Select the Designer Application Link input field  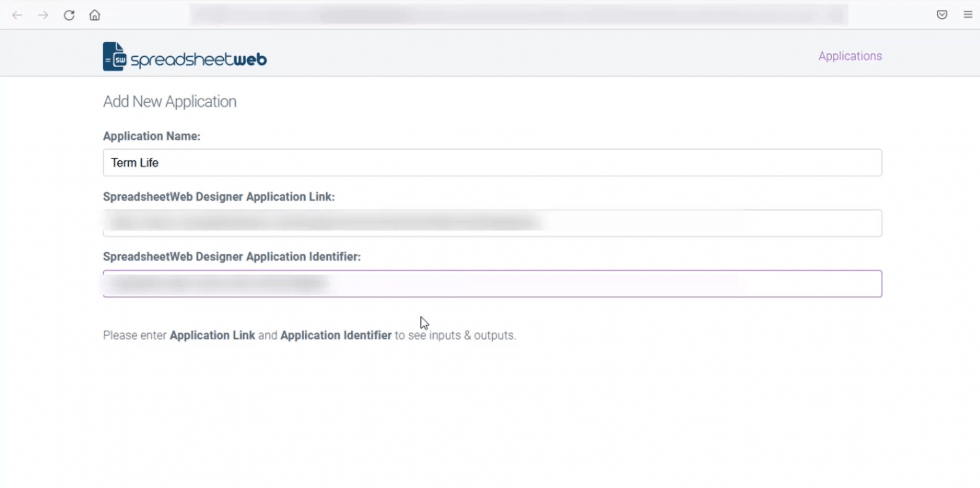pyautogui.click(x=492, y=223)
